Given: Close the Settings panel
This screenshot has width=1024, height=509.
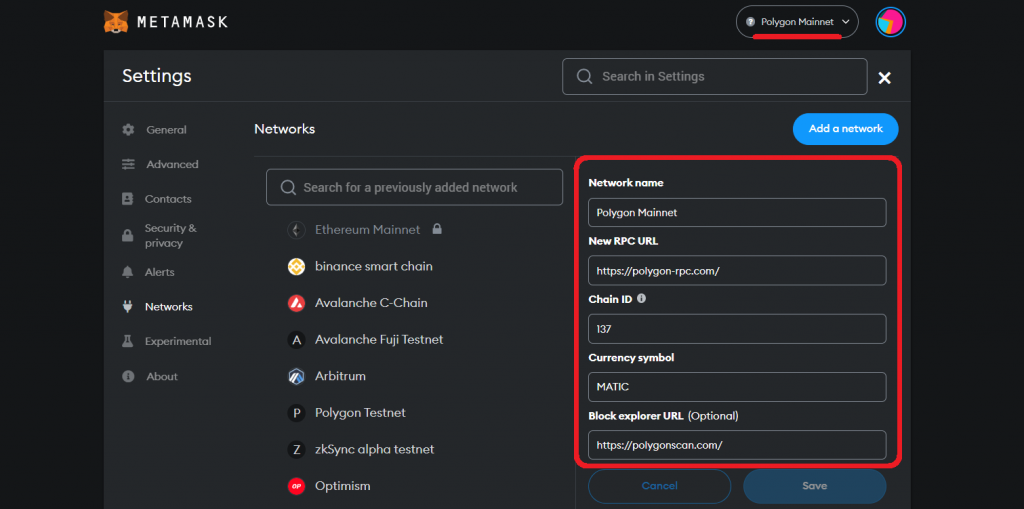Looking at the screenshot, I should point(884,78).
